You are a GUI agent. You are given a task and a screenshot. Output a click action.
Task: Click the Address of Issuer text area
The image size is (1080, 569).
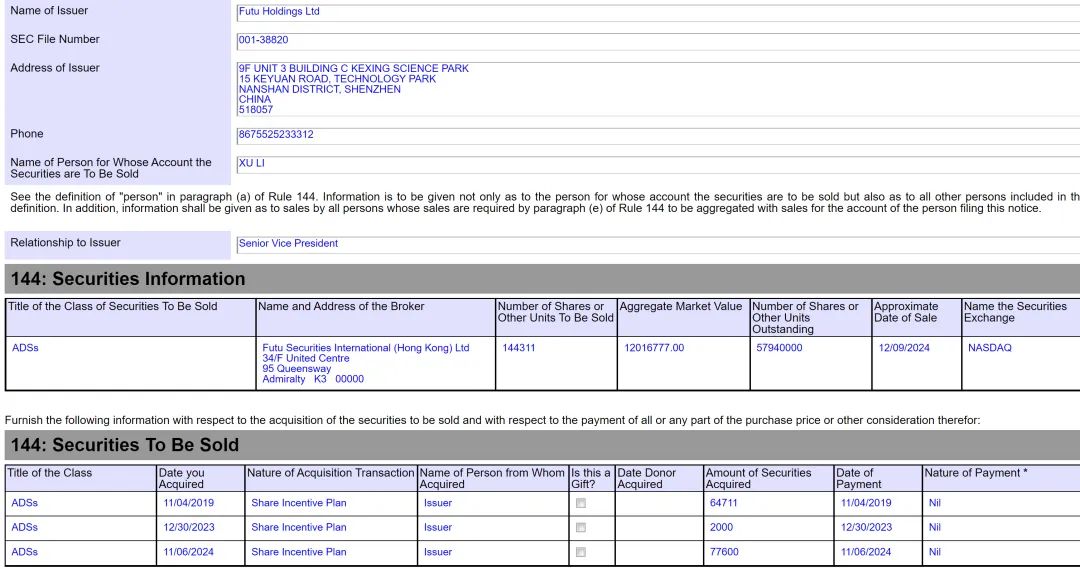pyautogui.click(x=658, y=89)
